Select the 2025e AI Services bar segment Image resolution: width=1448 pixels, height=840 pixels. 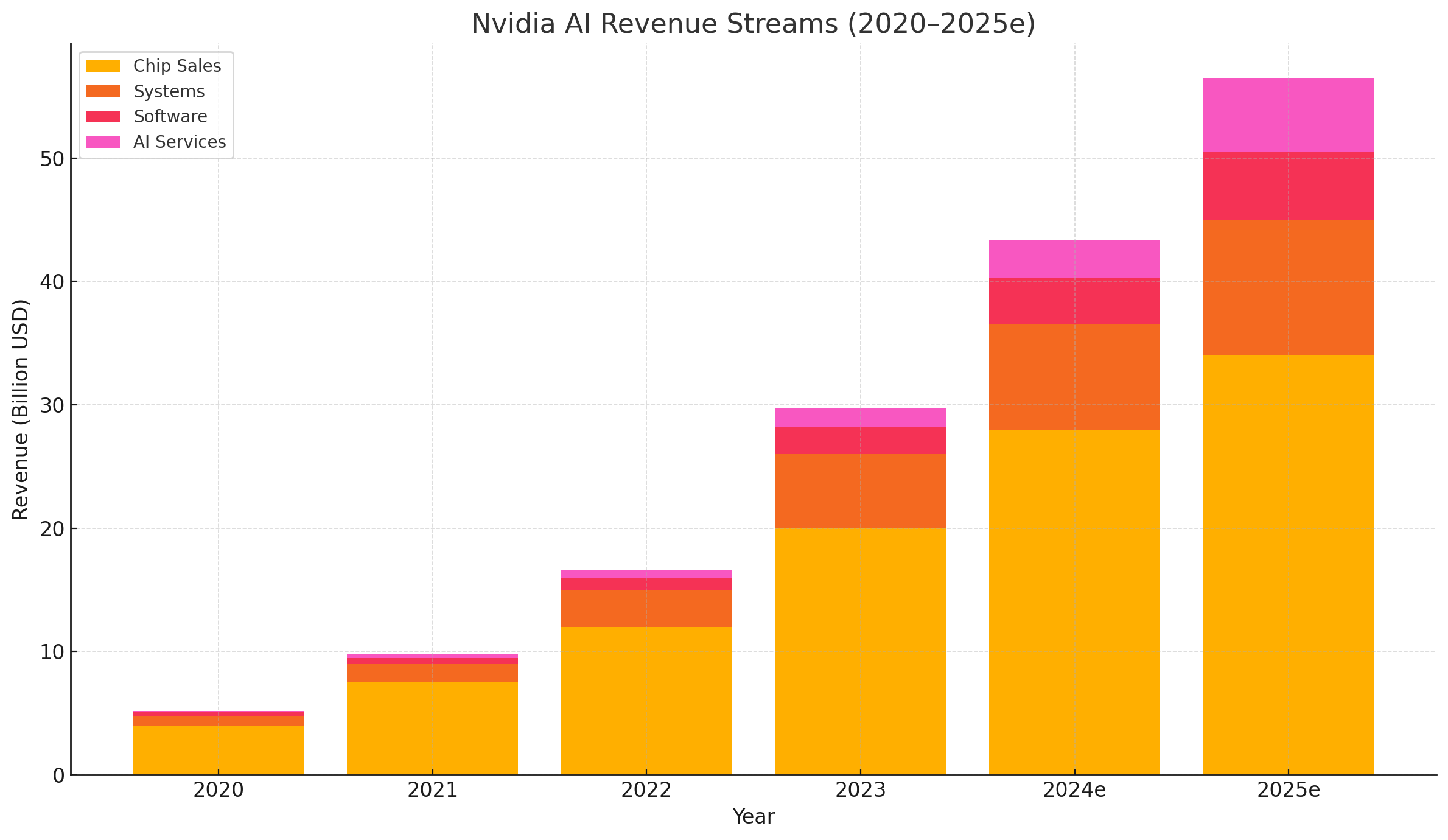[x=1289, y=115]
